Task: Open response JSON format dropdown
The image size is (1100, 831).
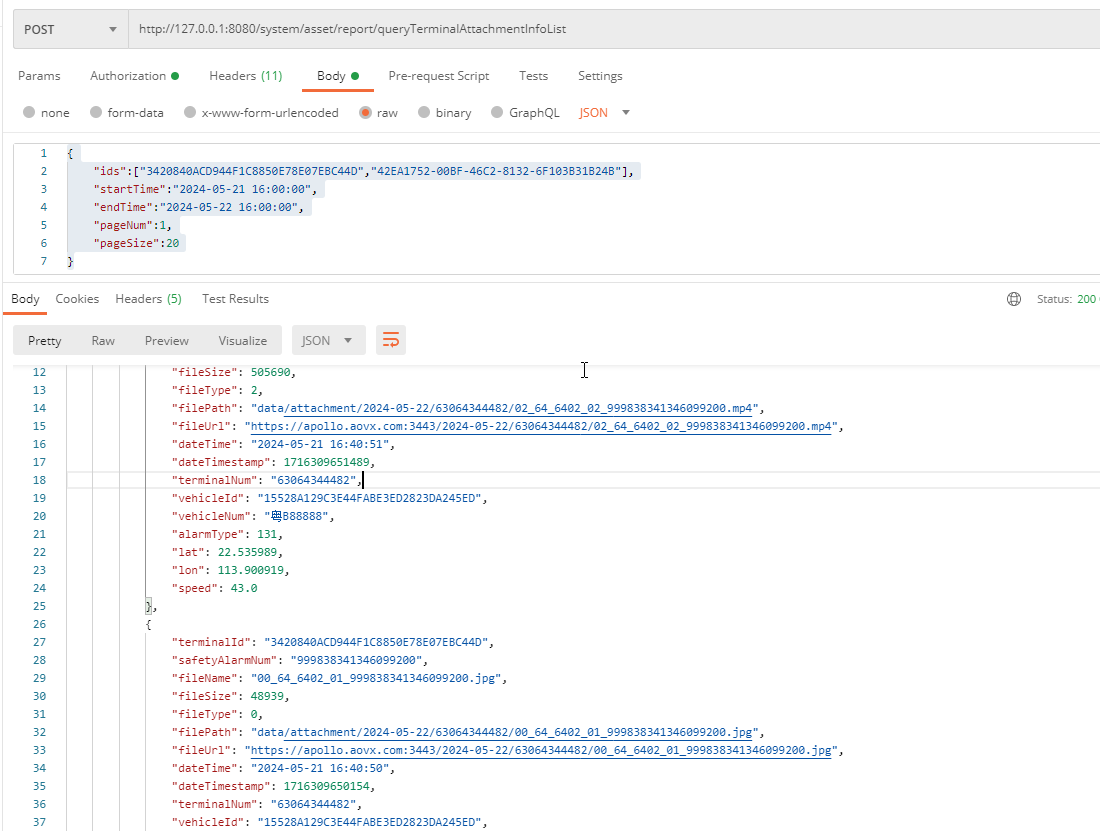Action: [x=328, y=341]
